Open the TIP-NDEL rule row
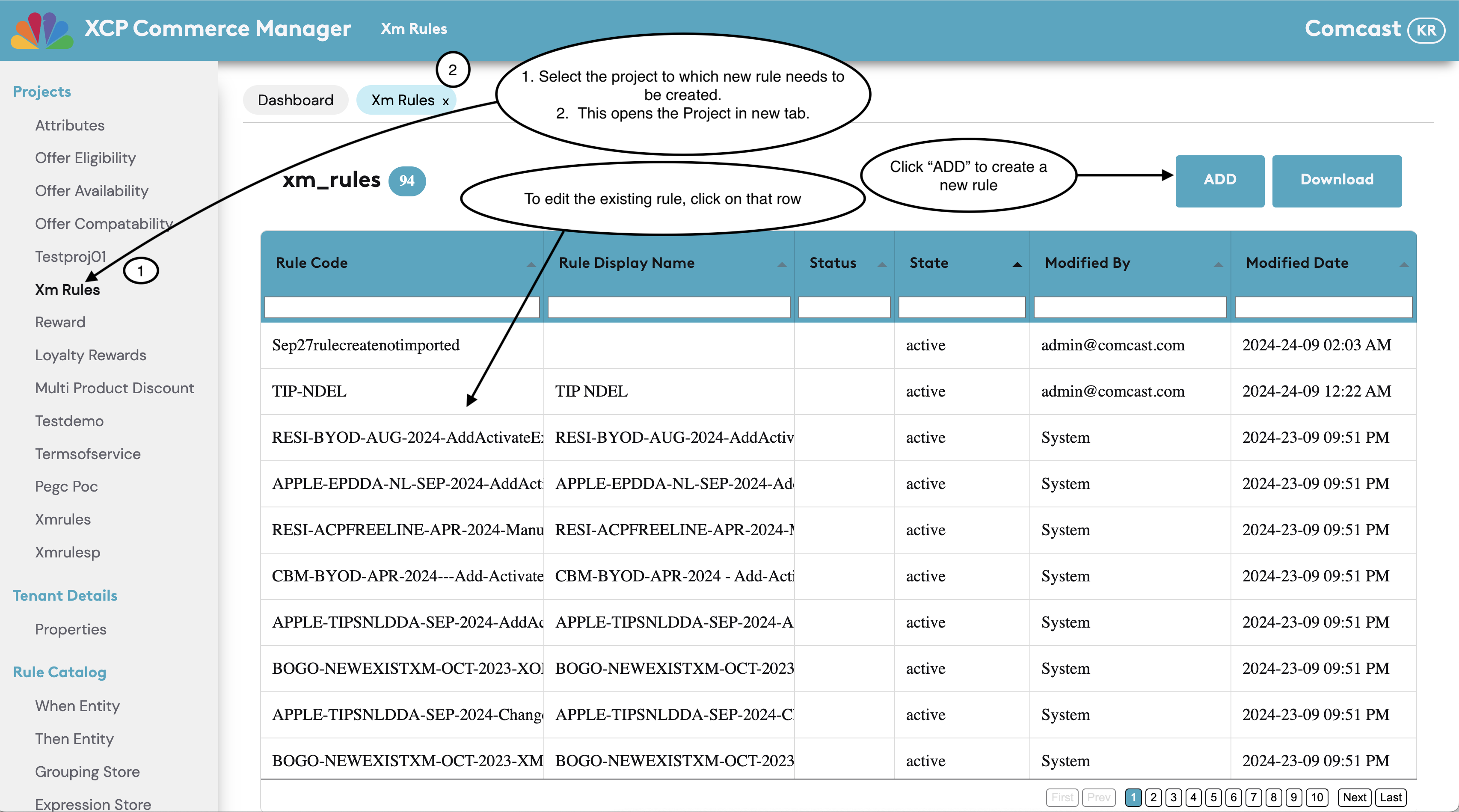Image resolution: width=1459 pixels, height=812 pixels. [838, 391]
